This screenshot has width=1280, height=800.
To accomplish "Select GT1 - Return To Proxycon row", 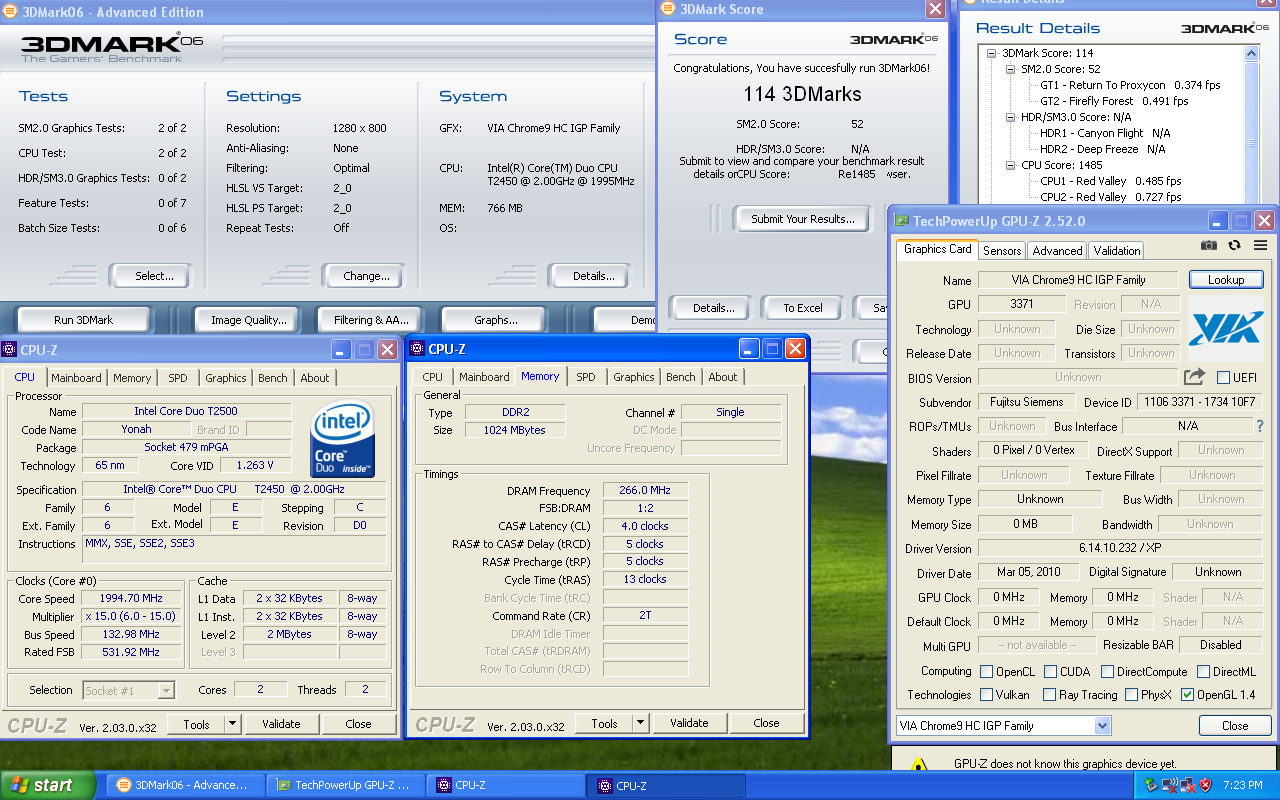I will (1130, 85).
